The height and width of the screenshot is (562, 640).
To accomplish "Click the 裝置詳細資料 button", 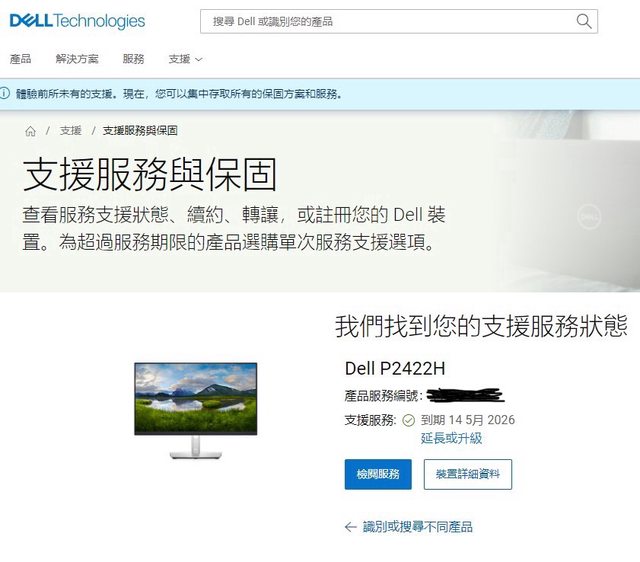I will (x=468, y=475).
